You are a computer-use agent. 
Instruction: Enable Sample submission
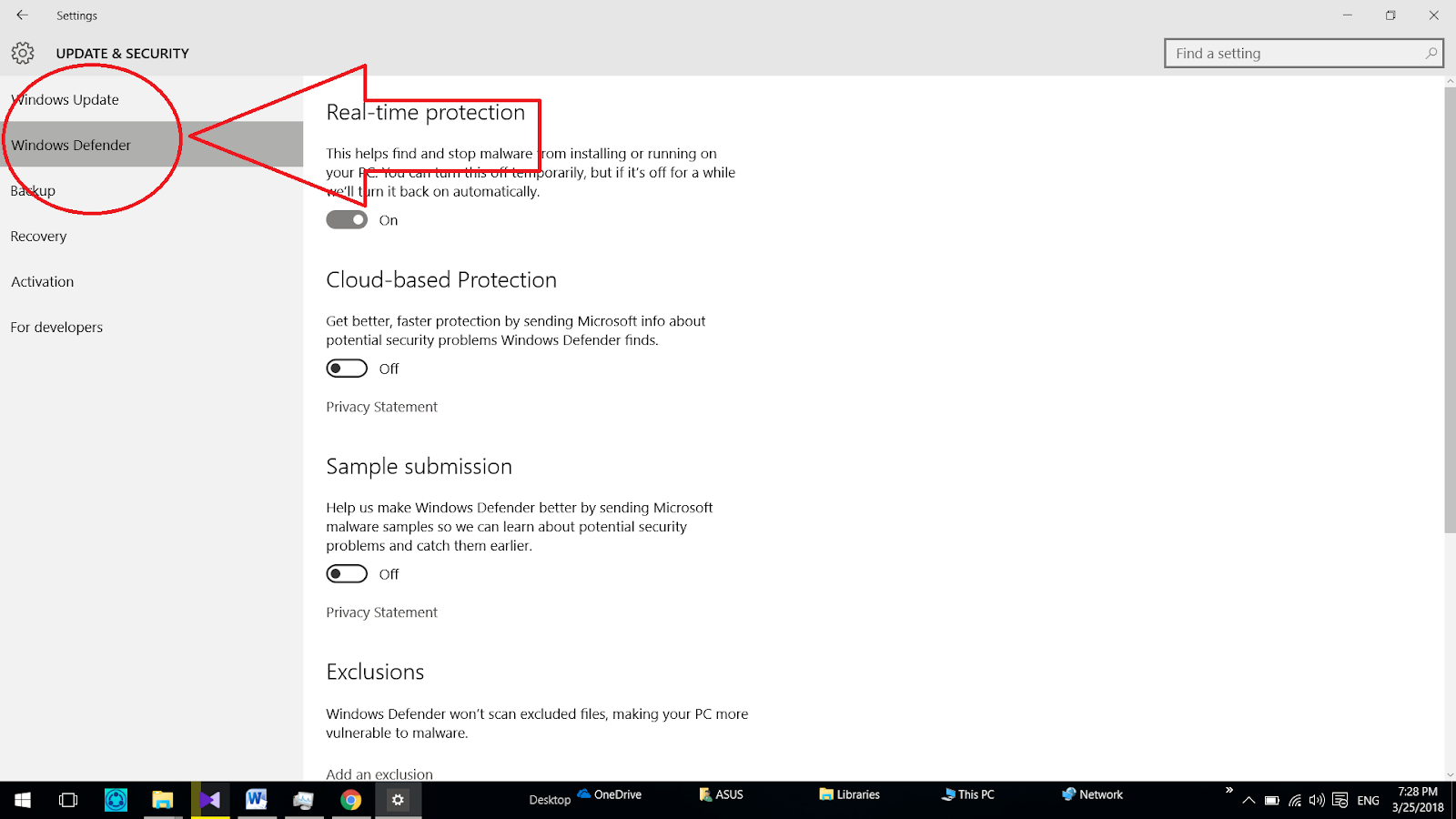click(346, 573)
